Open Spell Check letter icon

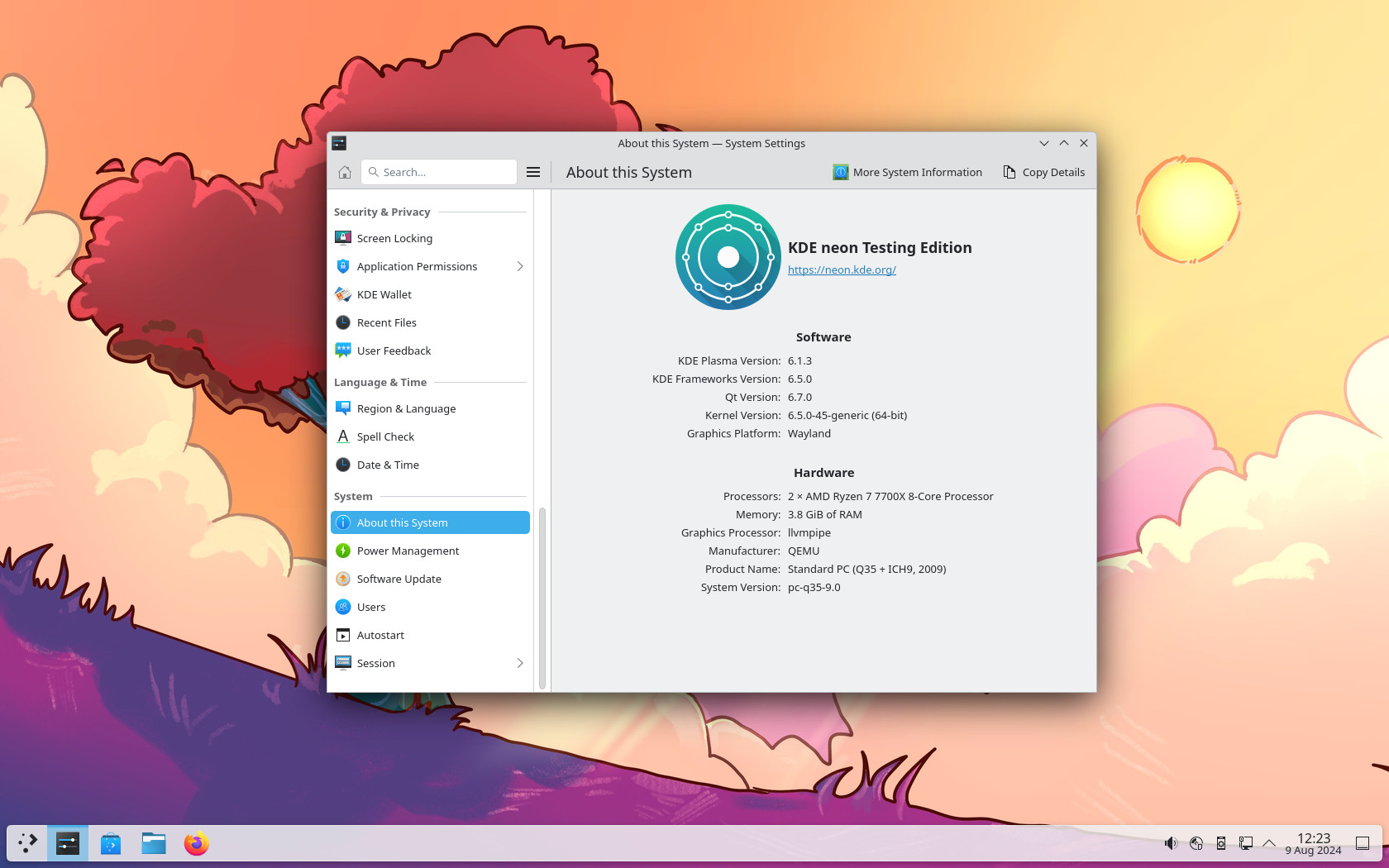click(343, 436)
